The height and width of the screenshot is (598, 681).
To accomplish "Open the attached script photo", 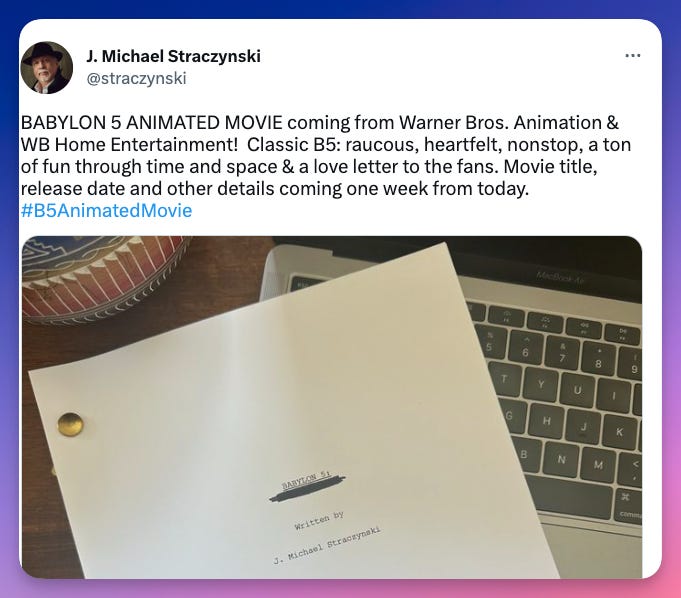I will click(x=332, y=407).
